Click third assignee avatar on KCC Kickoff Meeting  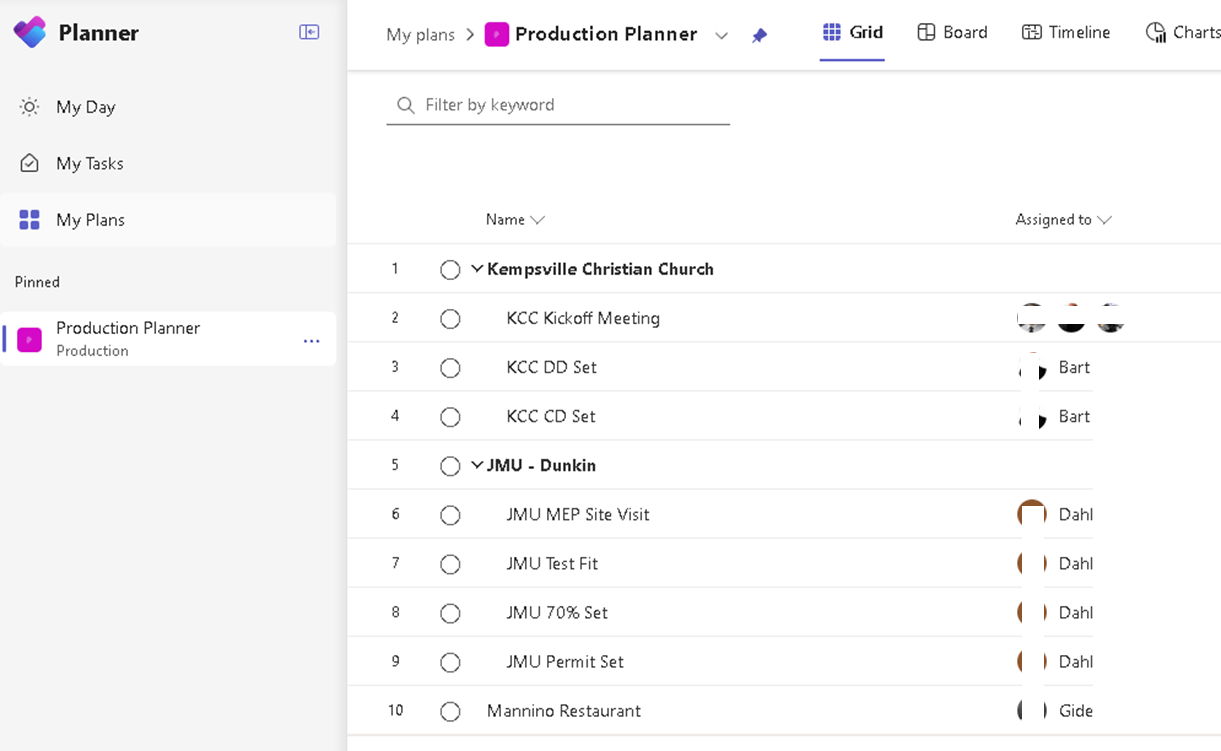(x=1110, y=319)
